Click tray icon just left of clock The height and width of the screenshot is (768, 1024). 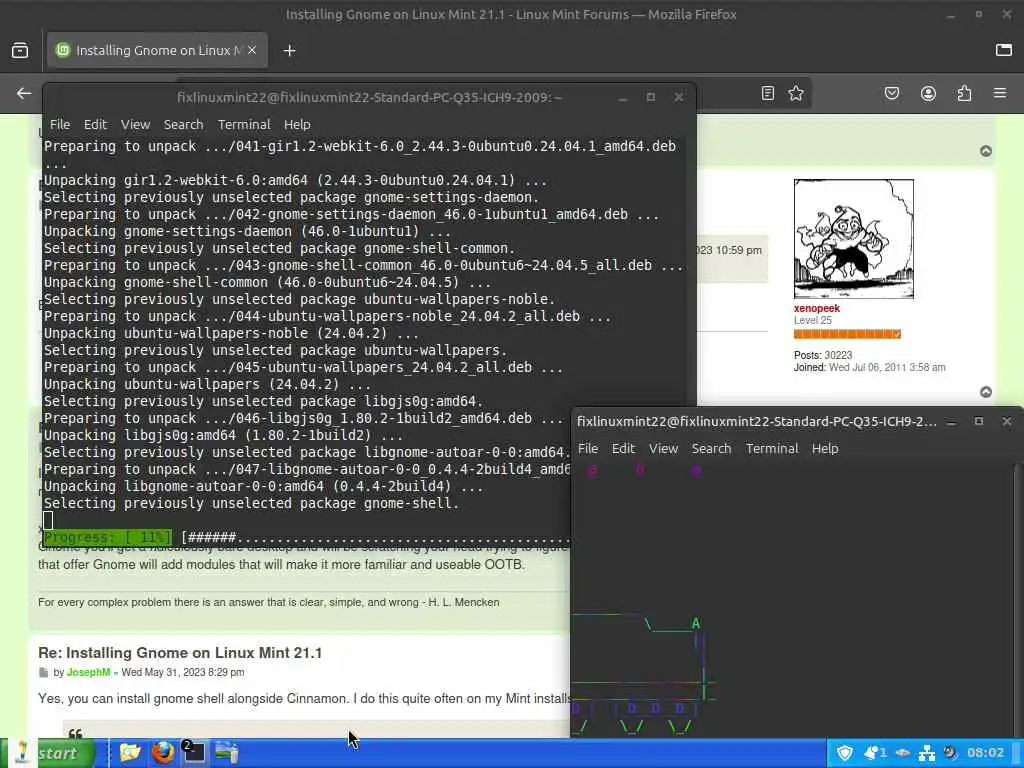(950, 753)
